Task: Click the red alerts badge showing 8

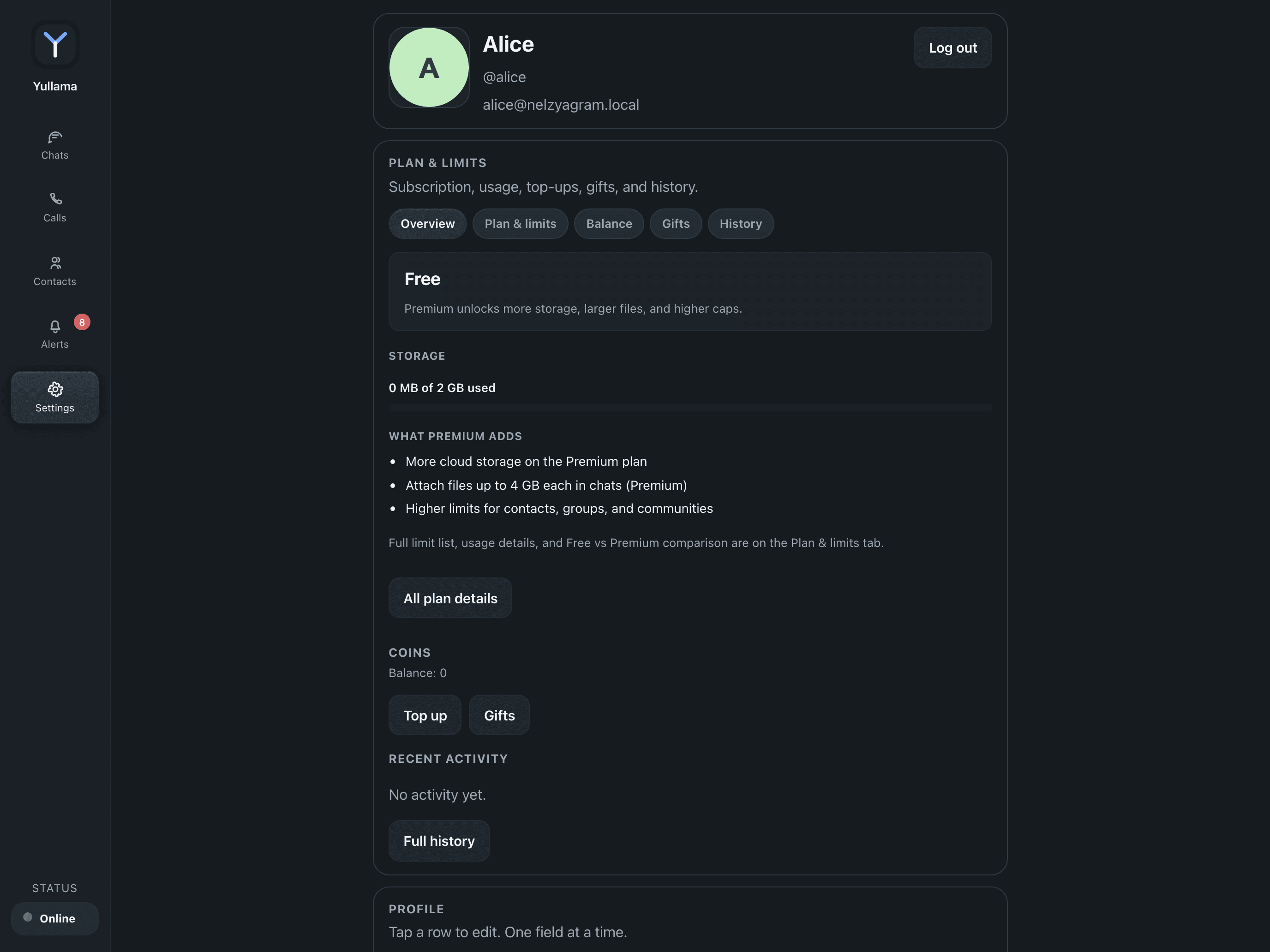Action: [82, 322]
